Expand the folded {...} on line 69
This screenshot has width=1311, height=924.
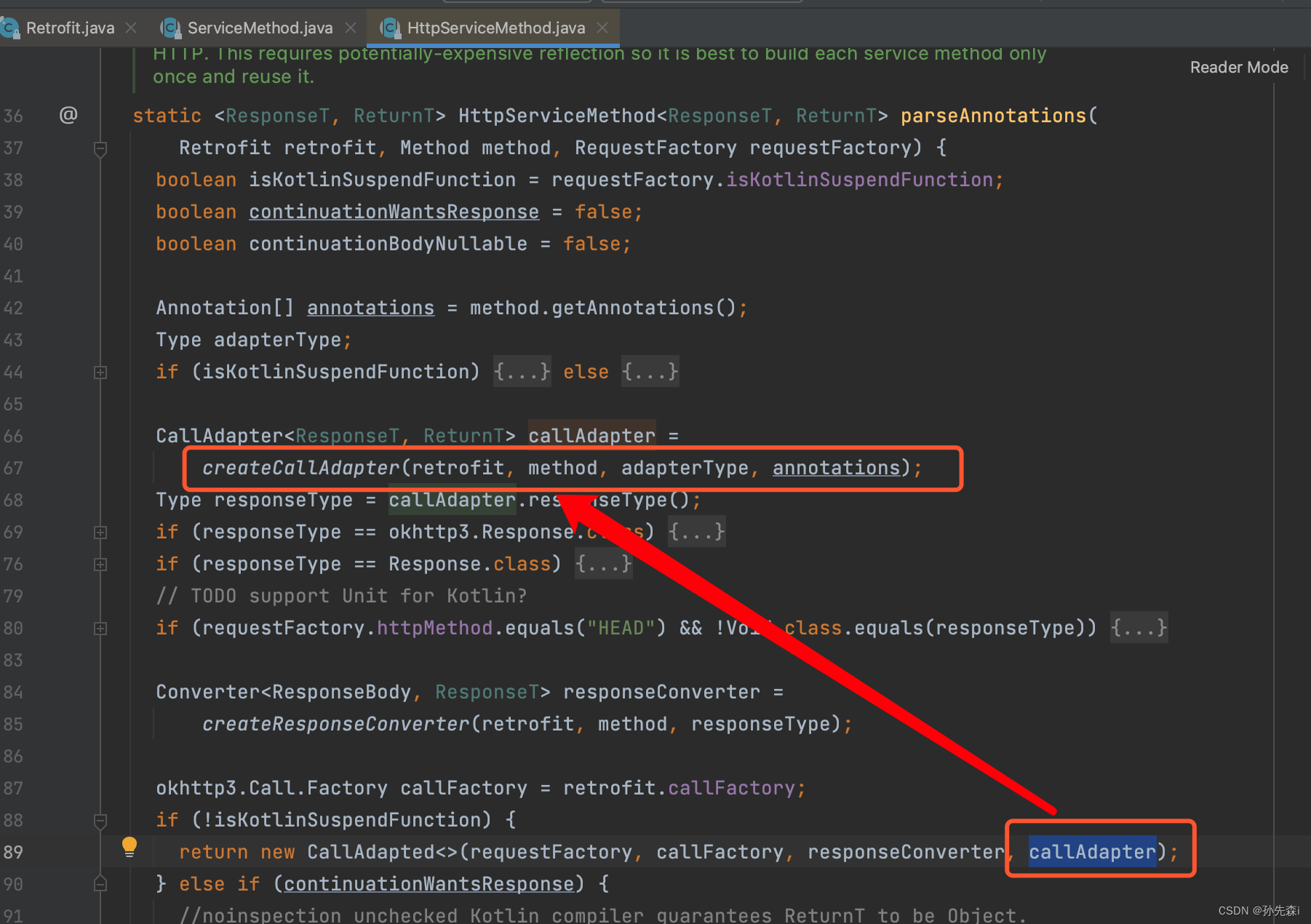696,532
